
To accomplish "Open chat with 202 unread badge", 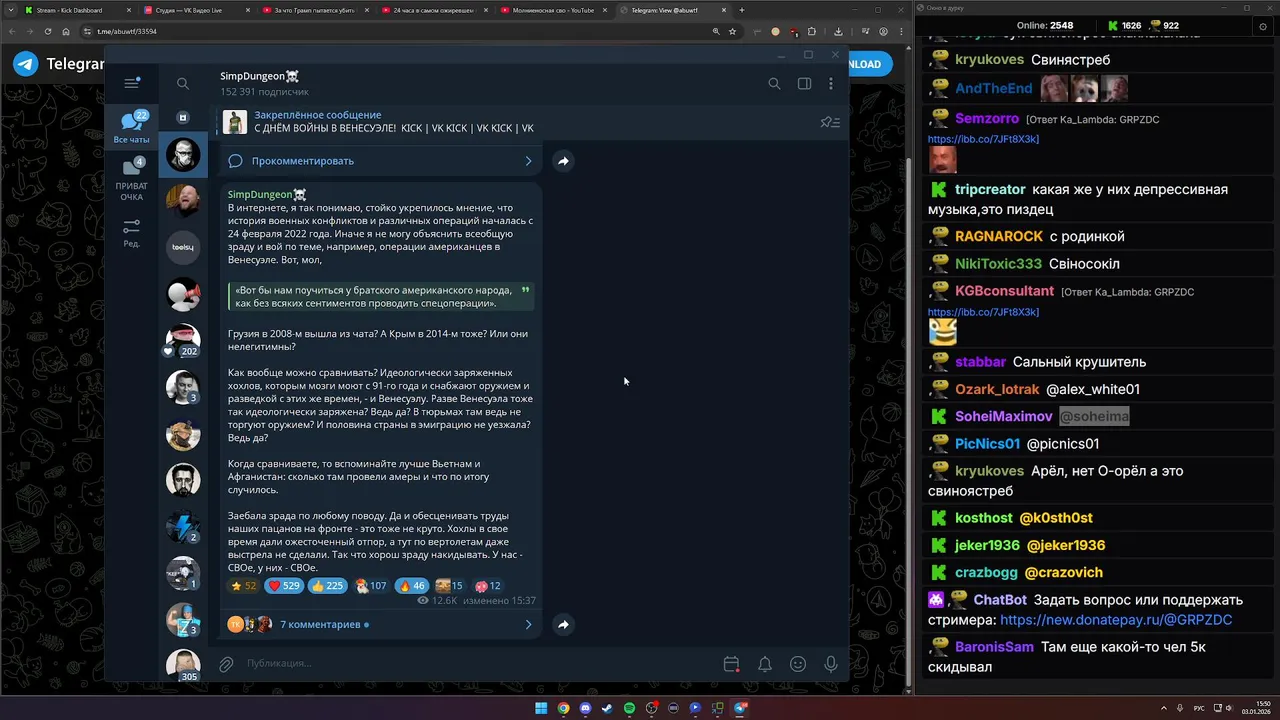I will point(182,340).
